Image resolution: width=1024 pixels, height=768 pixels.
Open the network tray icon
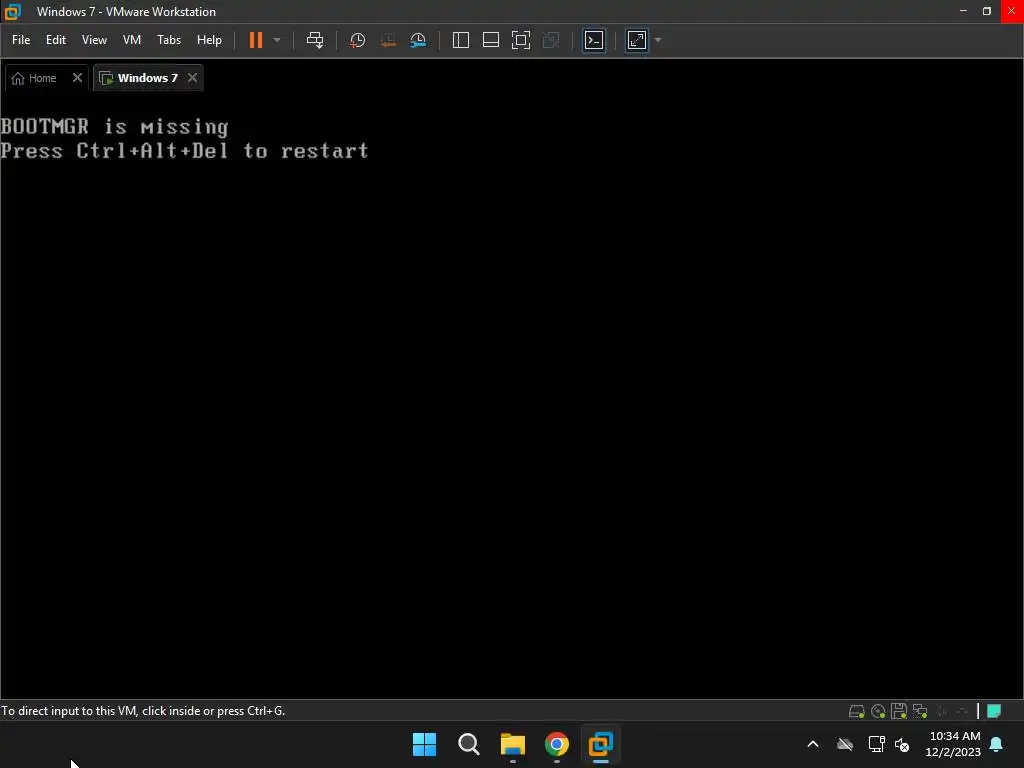[x=876, y=744]
